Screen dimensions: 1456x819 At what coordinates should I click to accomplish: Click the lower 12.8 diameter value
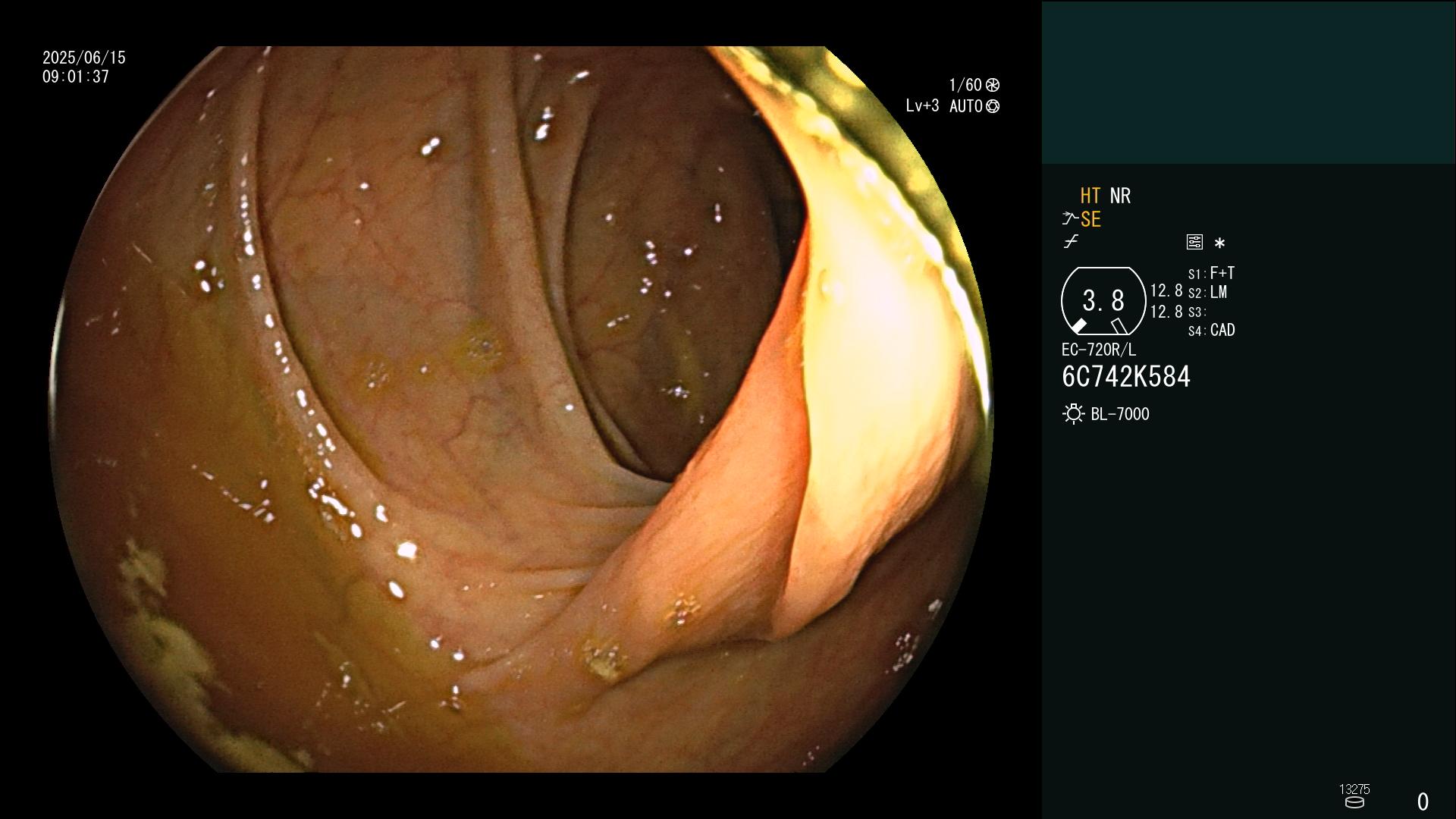point(1166,312)
